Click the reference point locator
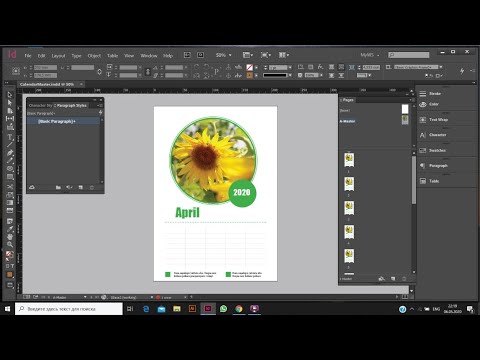Viewport: 480px width, 360px height. tap(16, 71)
